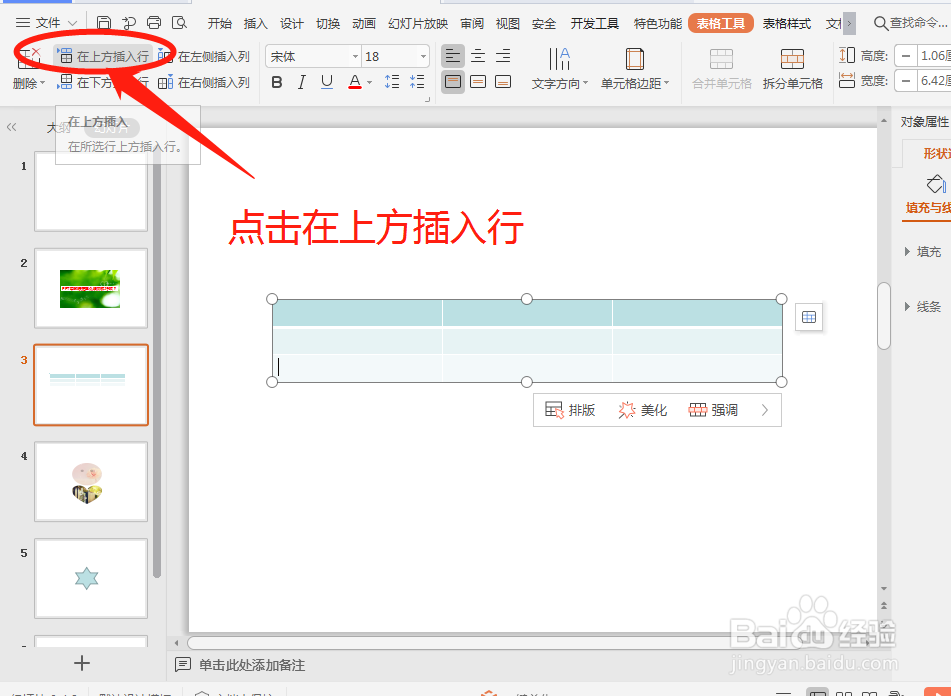This screenshot has height=696, width=951.
Task: Click 单击此处添加备注 notes area
Action: click(x=252, y=666)
